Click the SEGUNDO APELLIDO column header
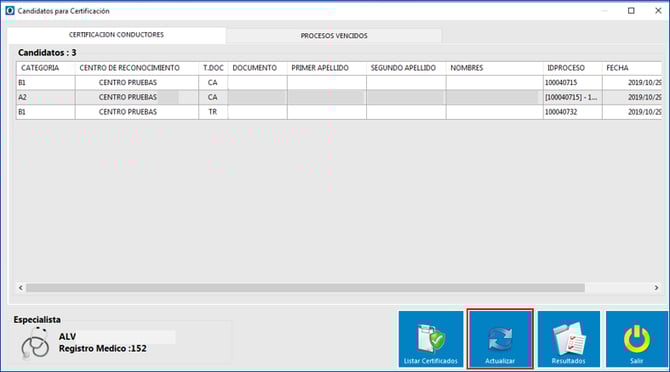 click(406, 68)
